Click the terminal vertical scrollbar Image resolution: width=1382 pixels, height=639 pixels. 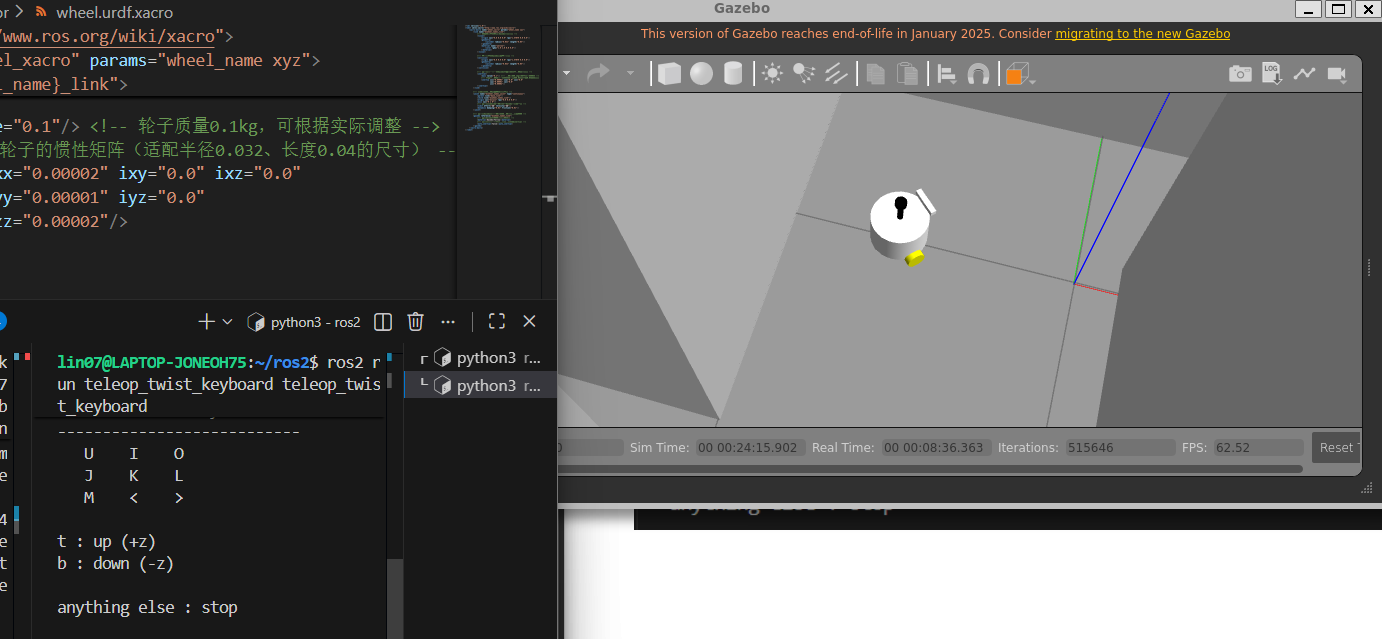pos(395,598)
